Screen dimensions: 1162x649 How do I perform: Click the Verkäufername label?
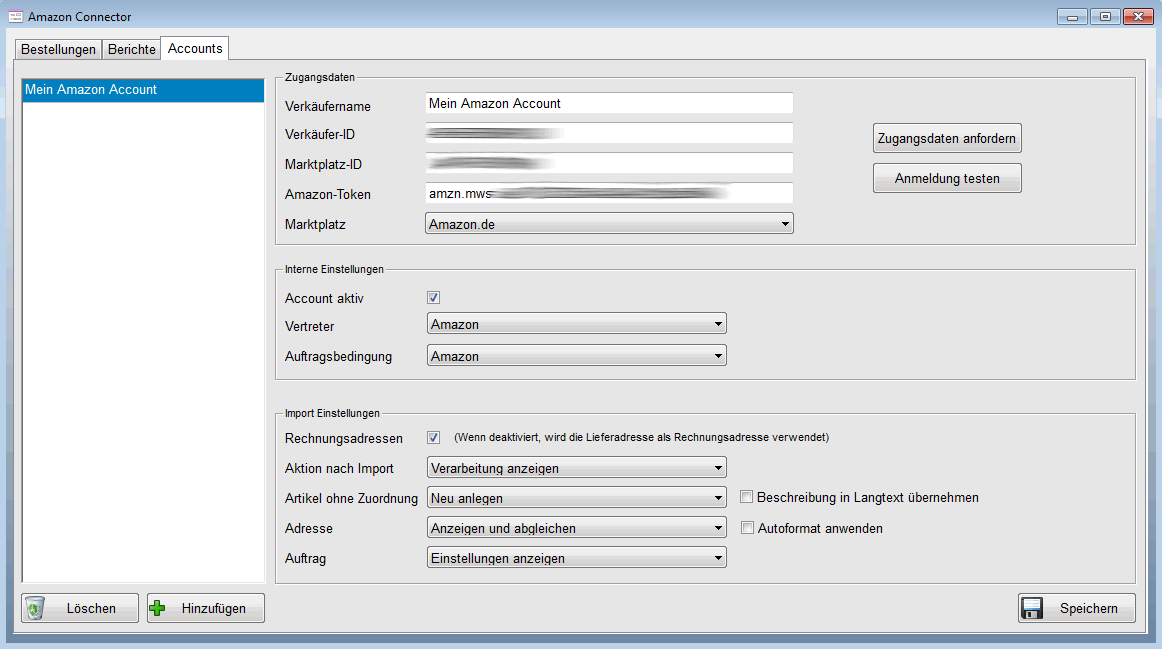click(328, 107)
